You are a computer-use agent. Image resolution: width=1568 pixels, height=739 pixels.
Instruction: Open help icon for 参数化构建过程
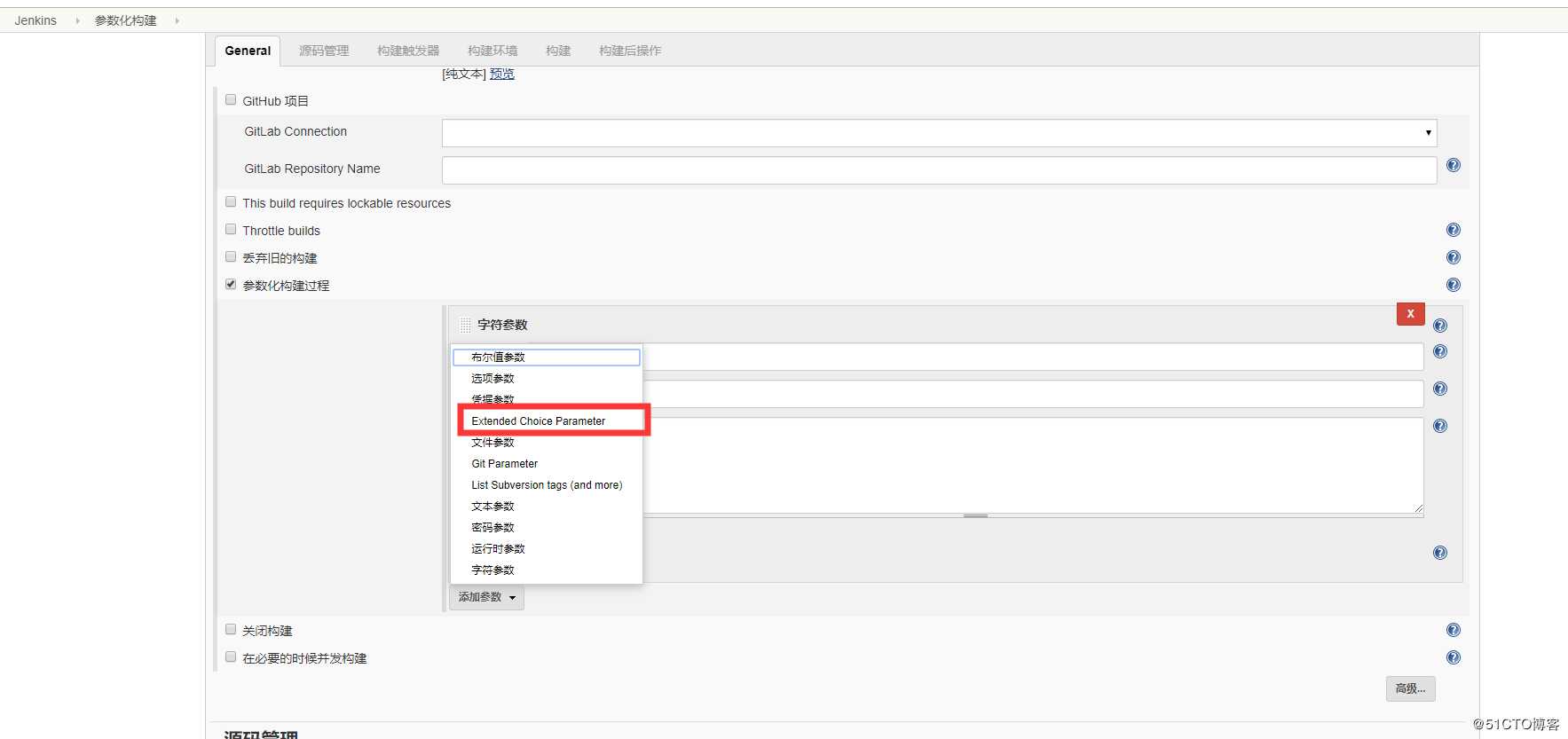1453,285
